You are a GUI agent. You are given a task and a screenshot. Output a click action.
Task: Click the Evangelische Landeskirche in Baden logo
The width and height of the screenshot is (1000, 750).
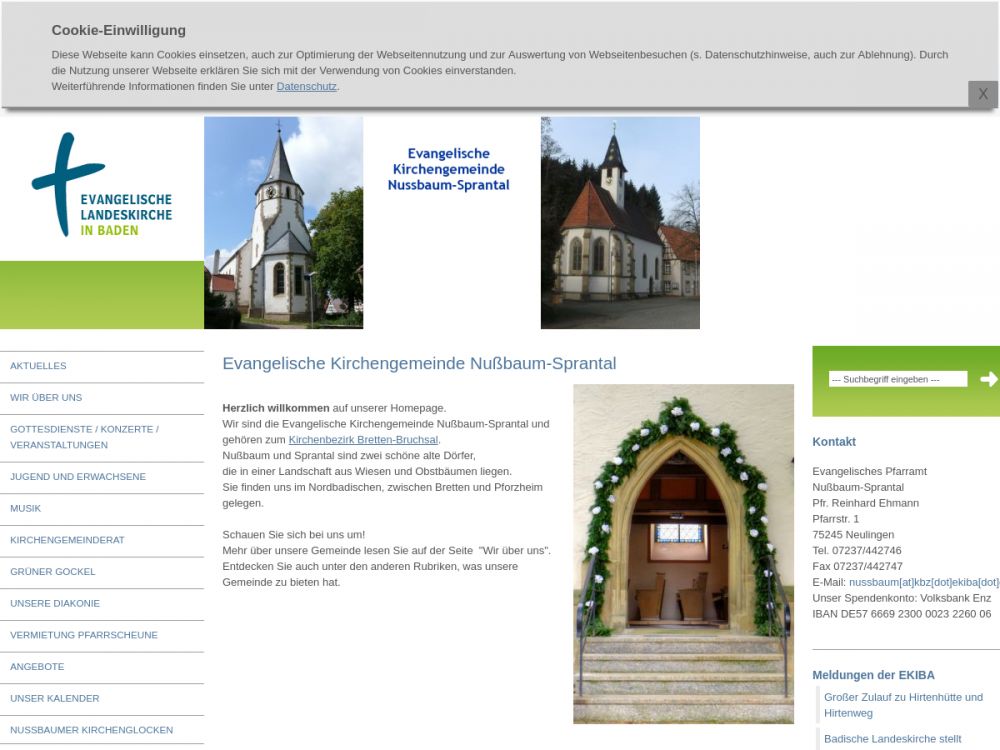101,187
